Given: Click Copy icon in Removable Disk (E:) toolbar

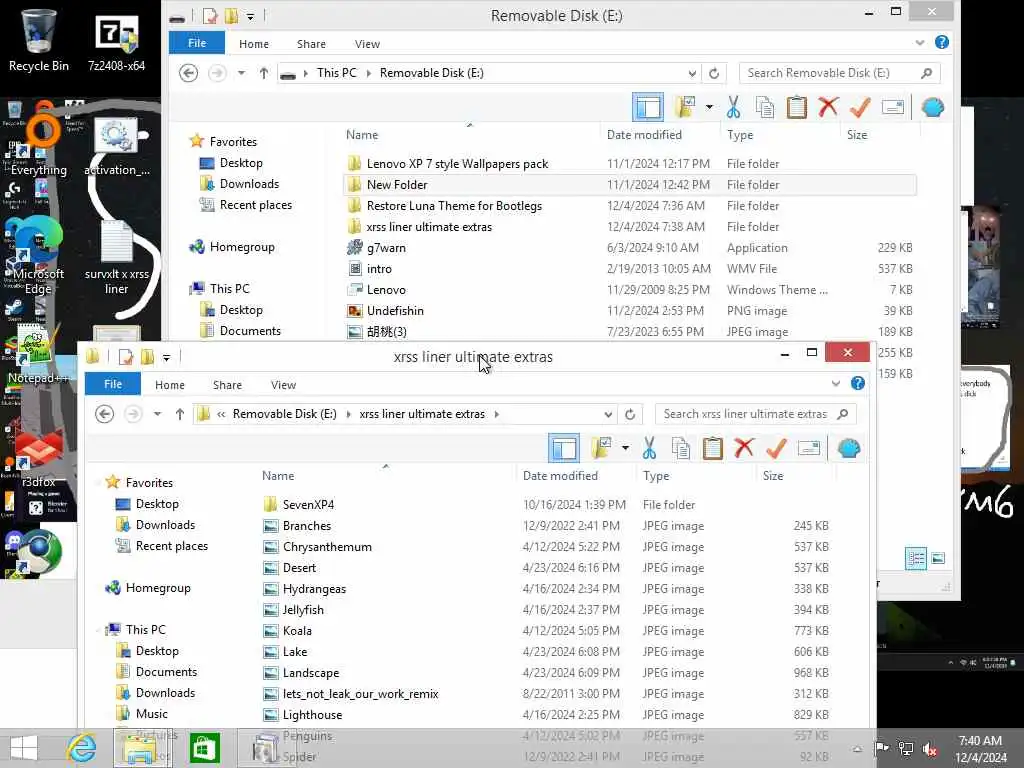Looking at the screenshot, I should coord(765,107).
